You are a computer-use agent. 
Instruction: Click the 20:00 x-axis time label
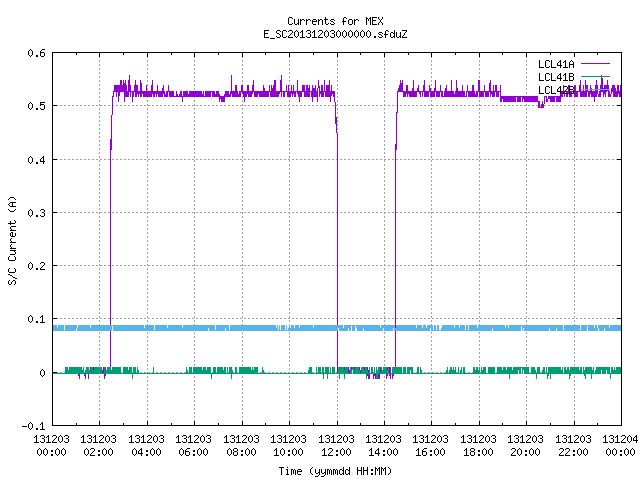click(x=525, y=452)
